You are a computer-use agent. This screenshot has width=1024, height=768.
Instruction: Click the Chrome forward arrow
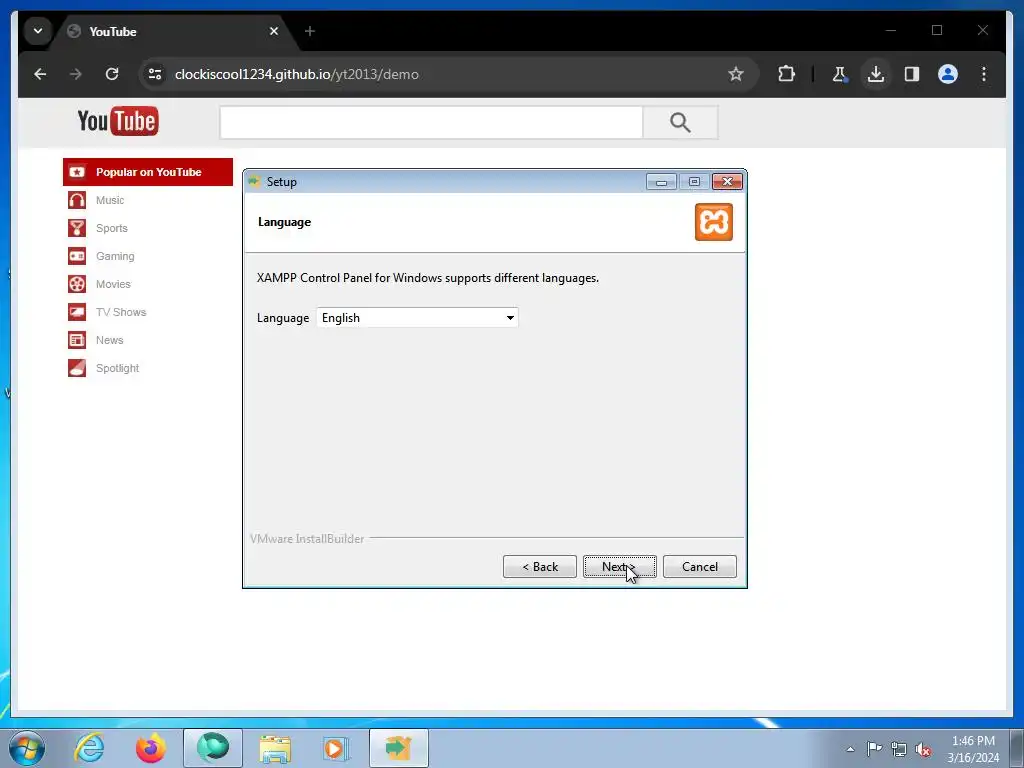pyautogui.click(x=76, y=74)
